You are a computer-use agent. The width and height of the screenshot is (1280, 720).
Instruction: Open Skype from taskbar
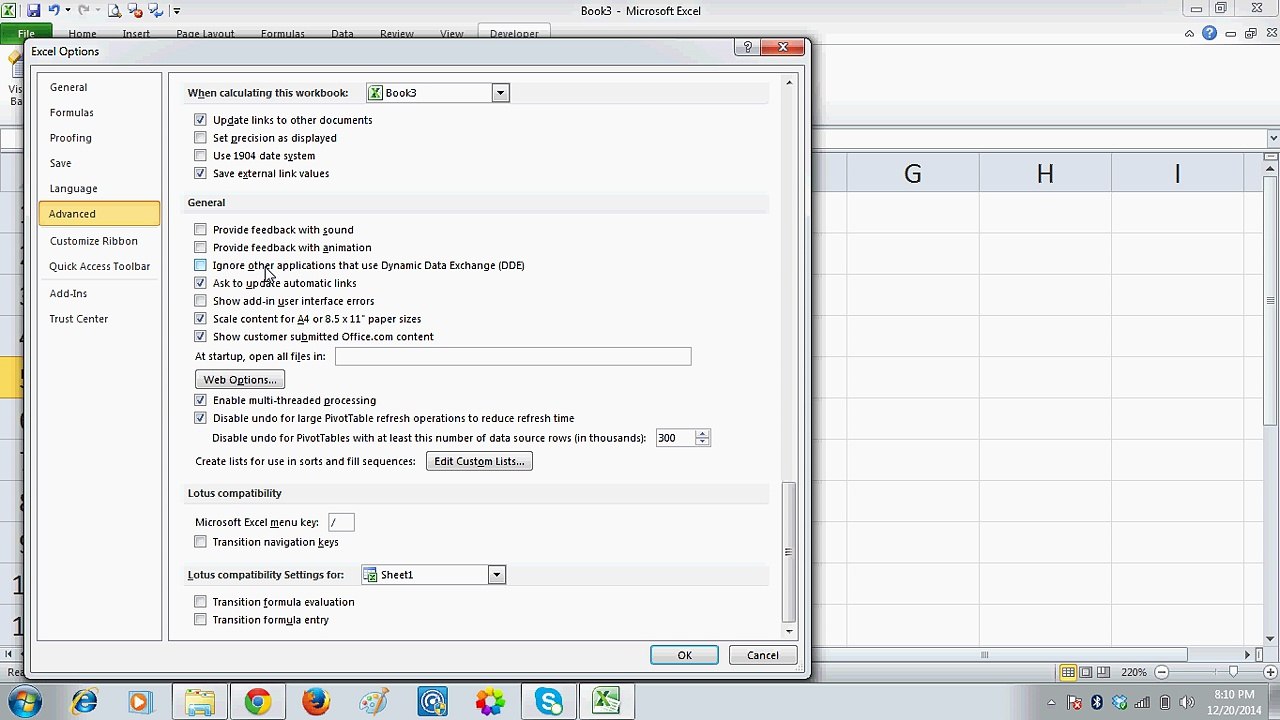(x=548, y=702)
